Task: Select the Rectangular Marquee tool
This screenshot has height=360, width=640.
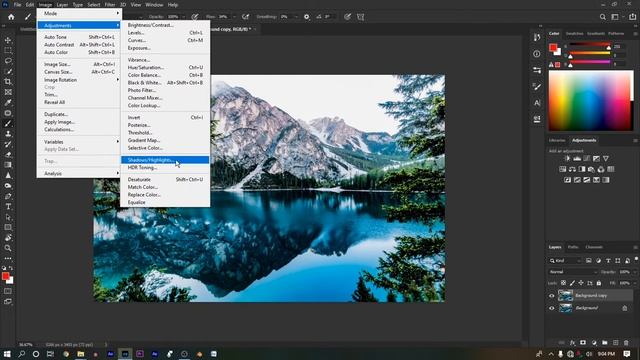Action: tap(8, 50)
